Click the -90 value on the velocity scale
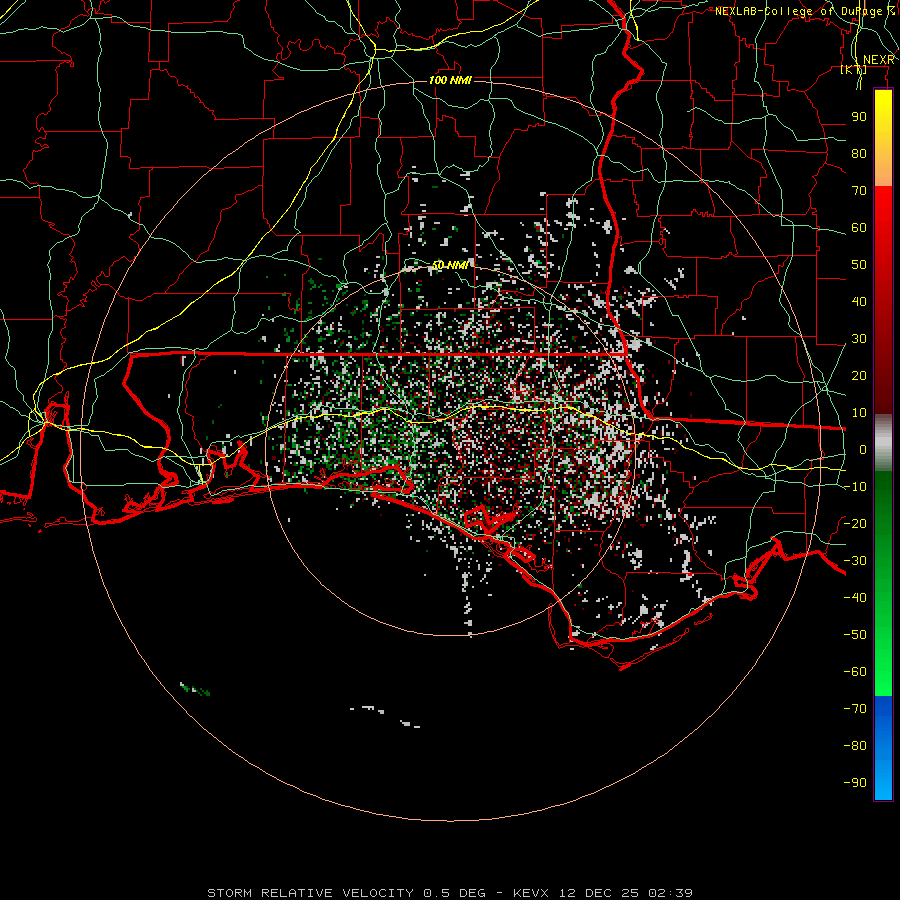 (855, 783)
